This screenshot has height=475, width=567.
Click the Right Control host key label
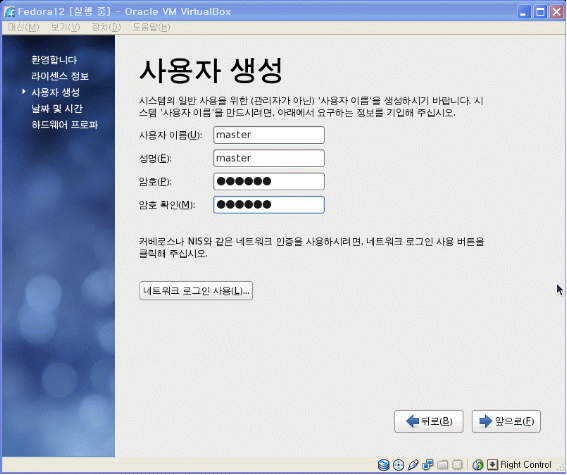[x=526, y=465]
